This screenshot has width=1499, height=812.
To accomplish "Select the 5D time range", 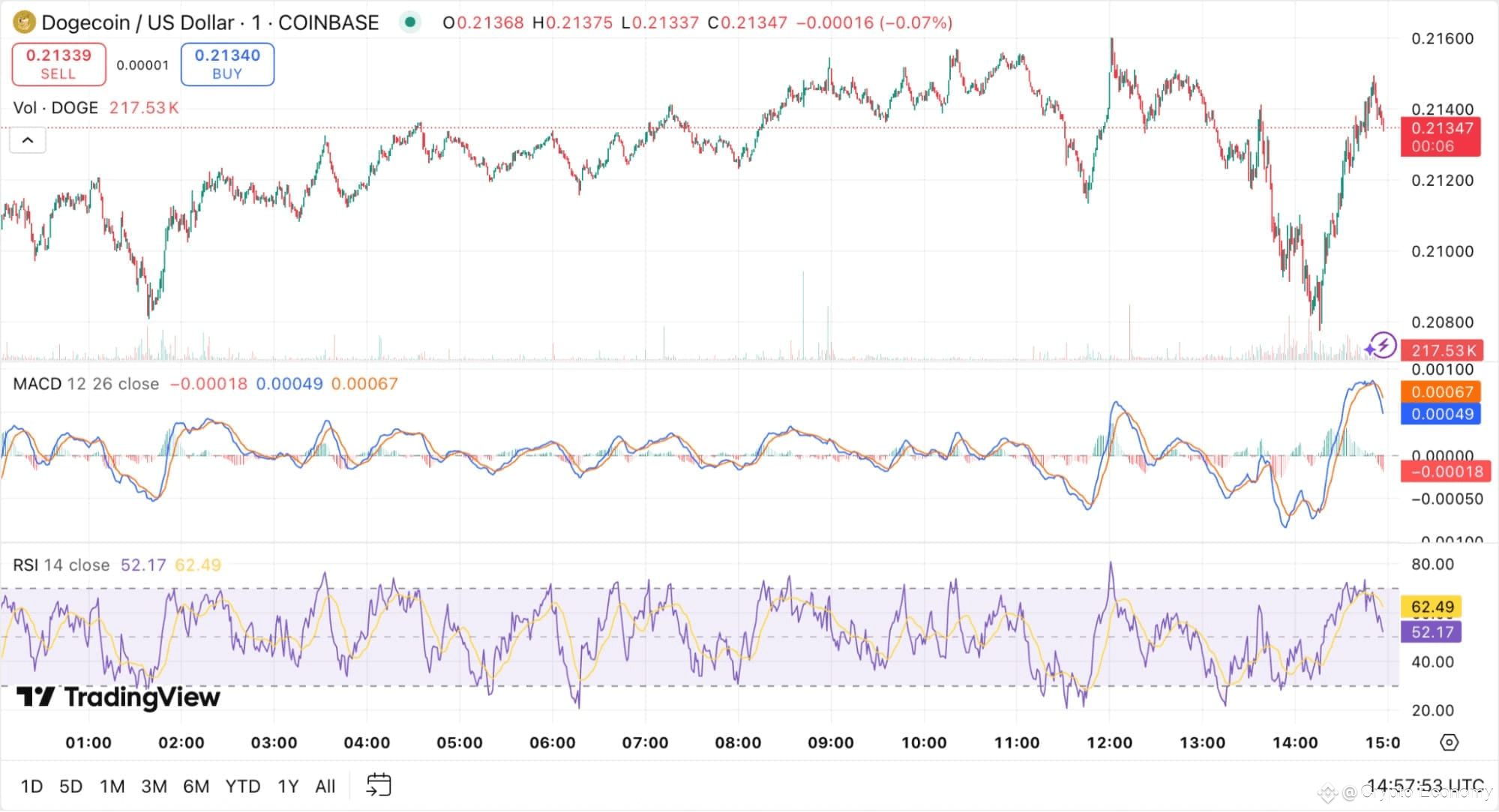I will pos(70,786).
